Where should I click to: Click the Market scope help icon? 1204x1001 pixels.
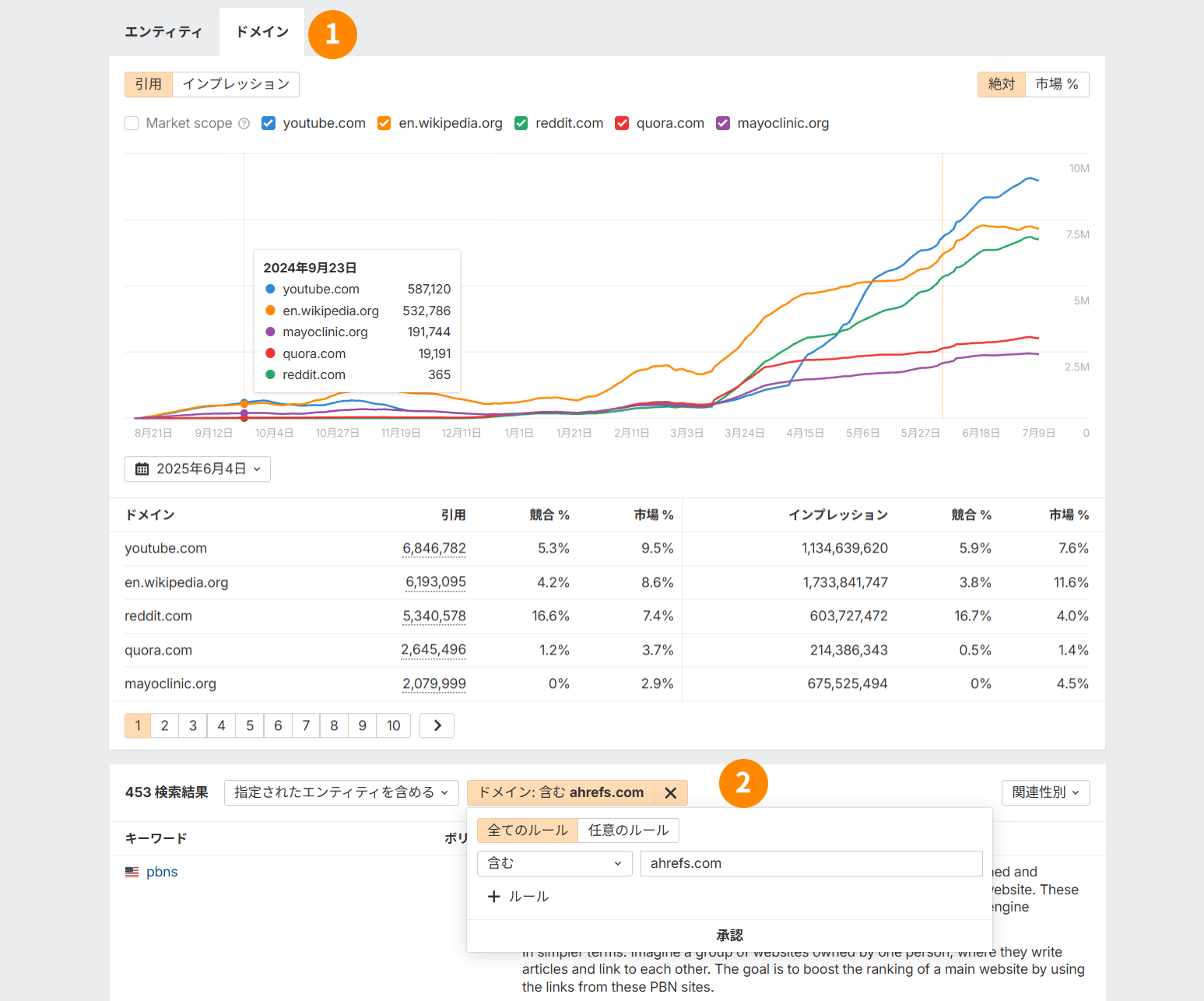click(x=244, y=124)
